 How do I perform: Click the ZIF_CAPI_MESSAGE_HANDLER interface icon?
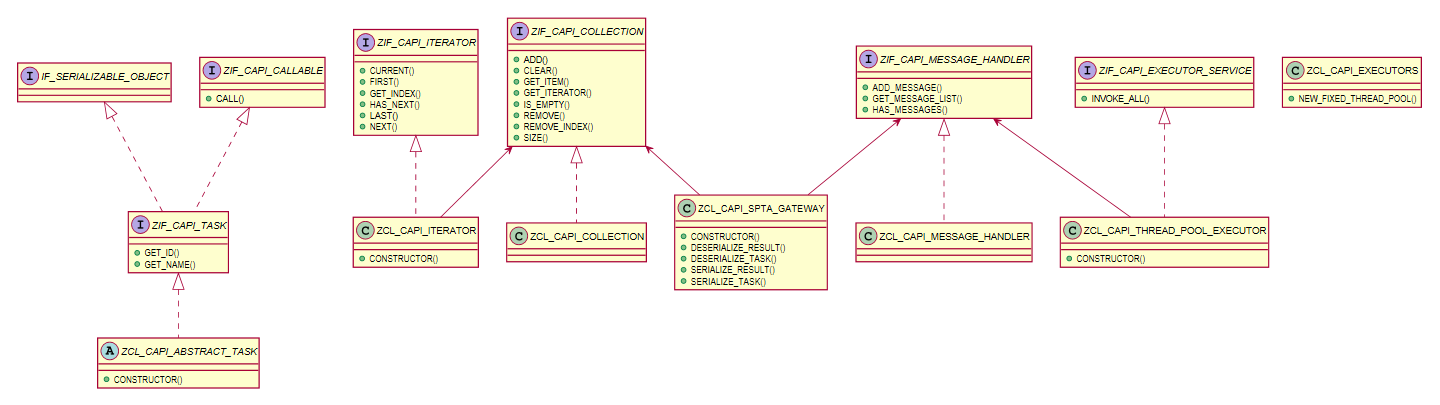(869, 60)
